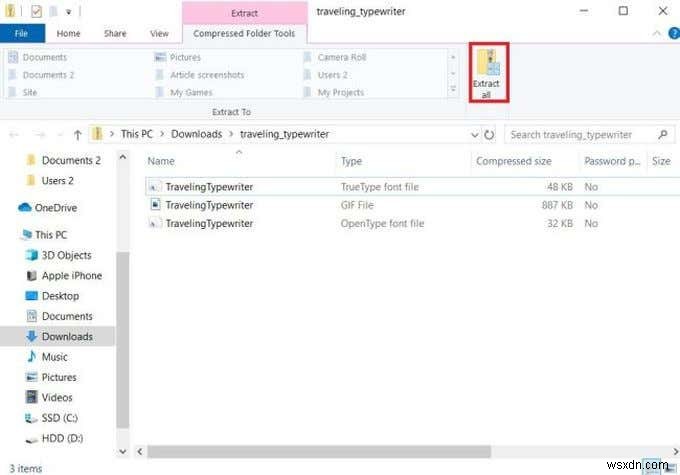Switch to the Share ribbon tab
Viewport: 680px width, 475px height.
115,33
